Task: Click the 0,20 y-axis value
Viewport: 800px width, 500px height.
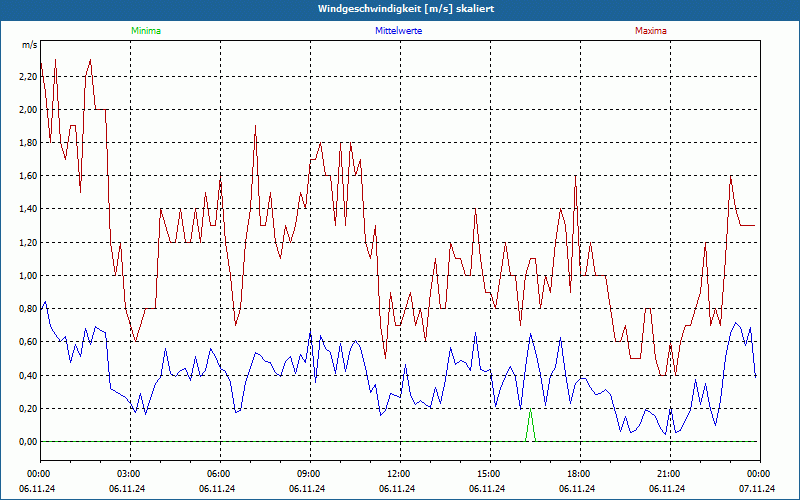Action: point(28,409)
